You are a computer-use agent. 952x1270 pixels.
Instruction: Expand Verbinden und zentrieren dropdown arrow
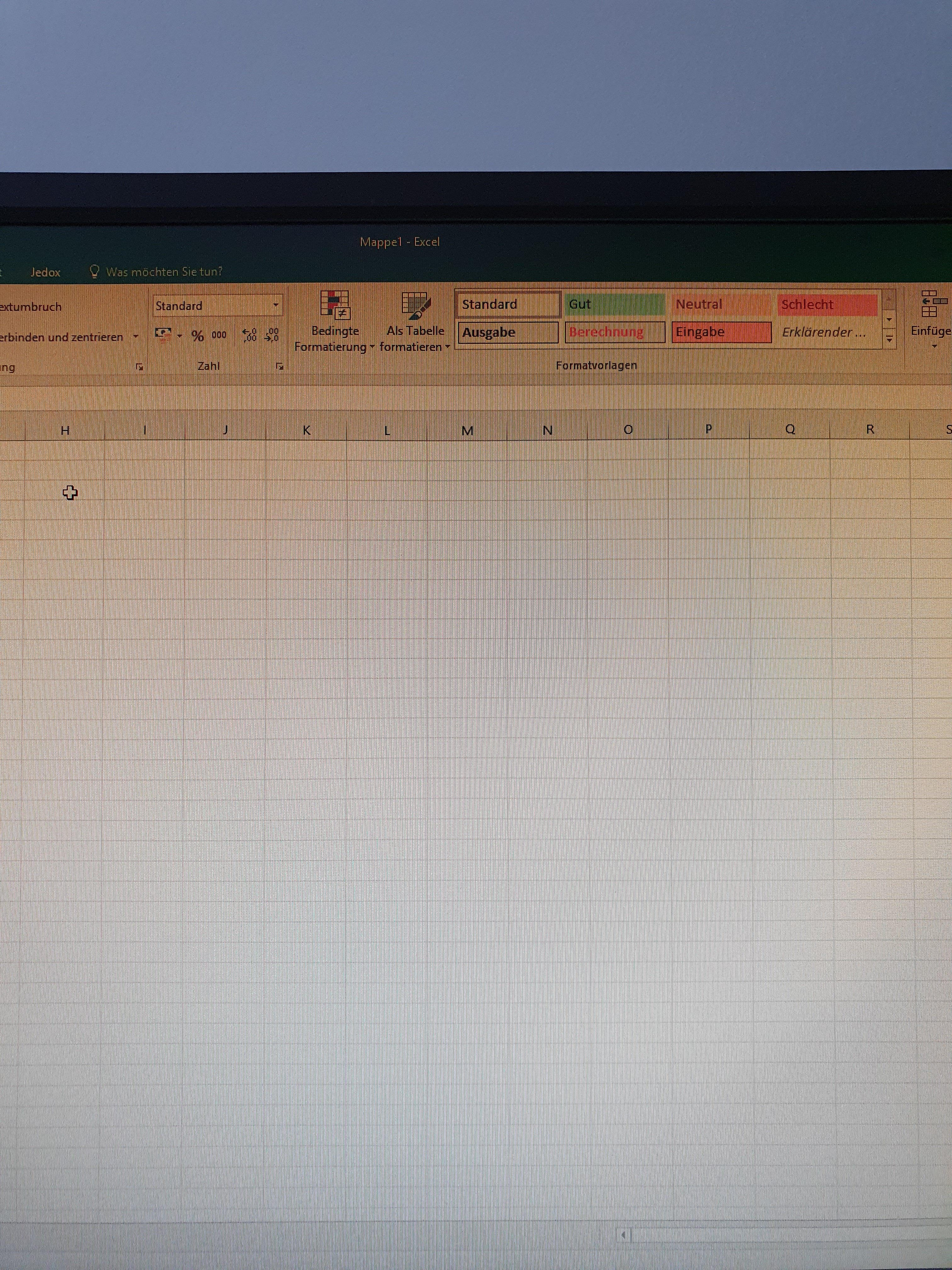136,336
